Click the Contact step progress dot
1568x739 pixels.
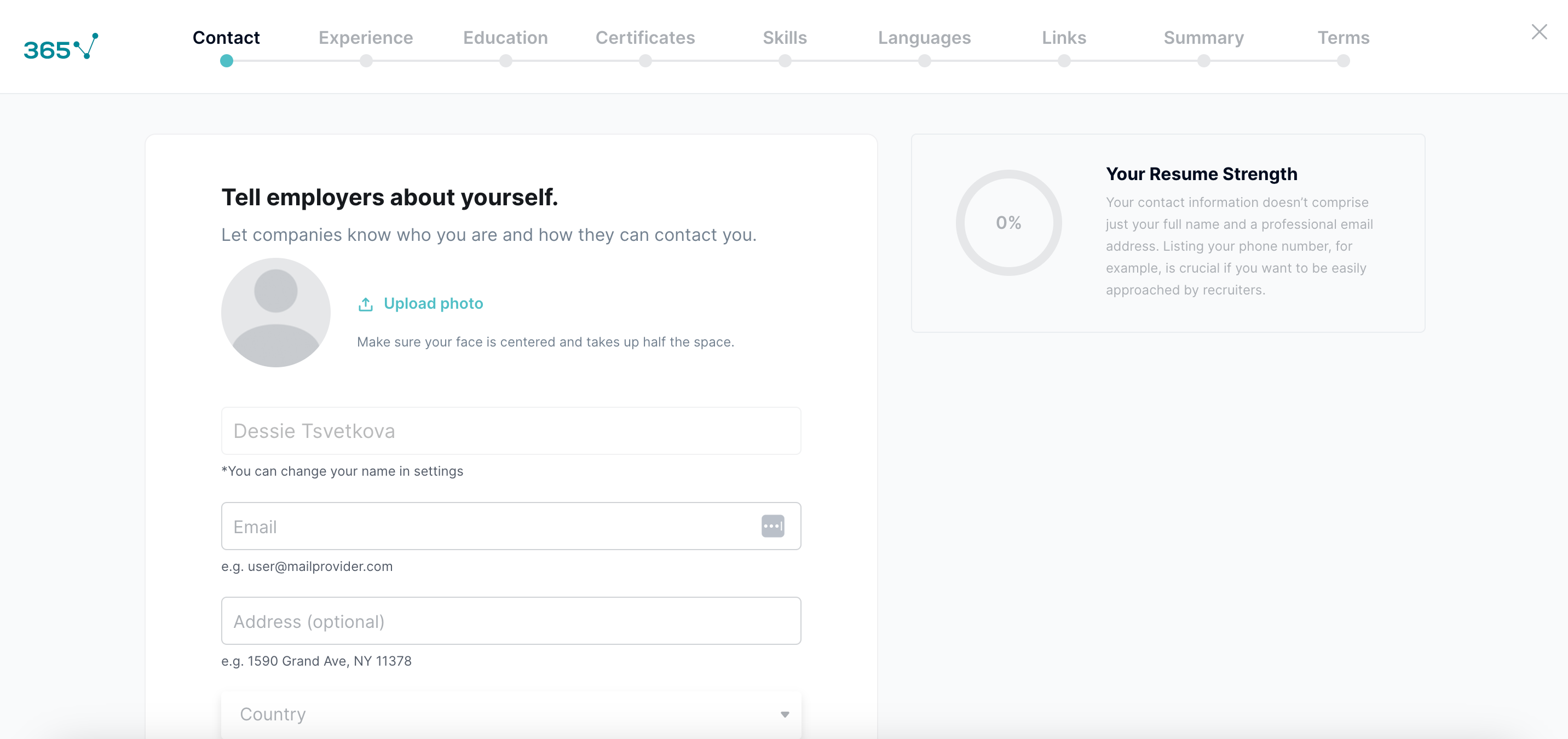click(x=227, y=61)
